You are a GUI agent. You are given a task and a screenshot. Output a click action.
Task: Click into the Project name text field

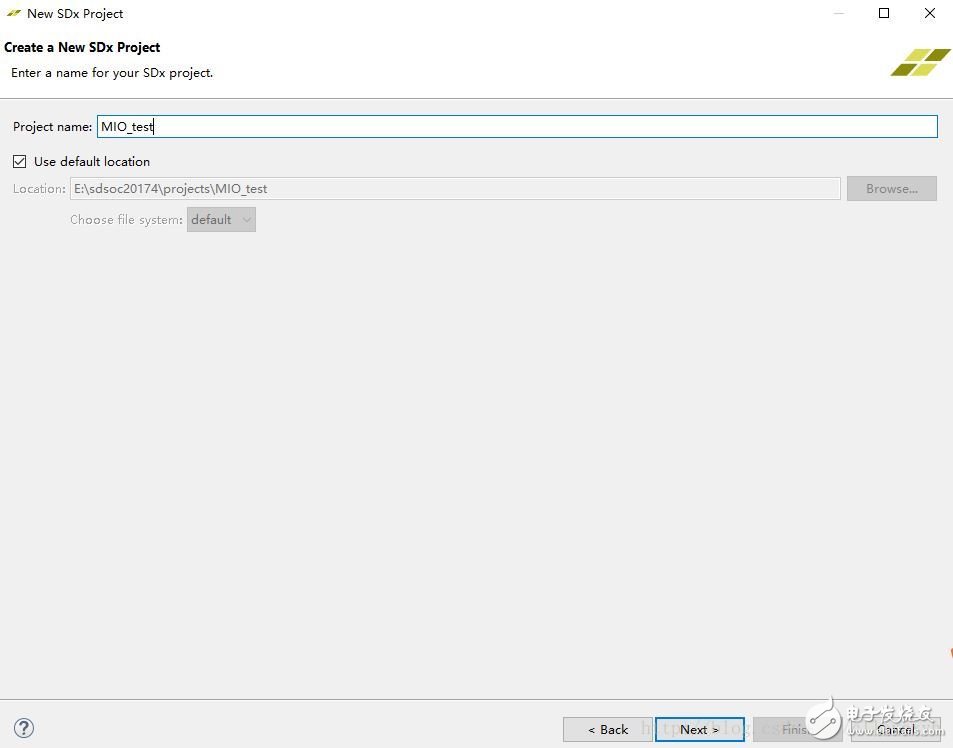[516, 127]
